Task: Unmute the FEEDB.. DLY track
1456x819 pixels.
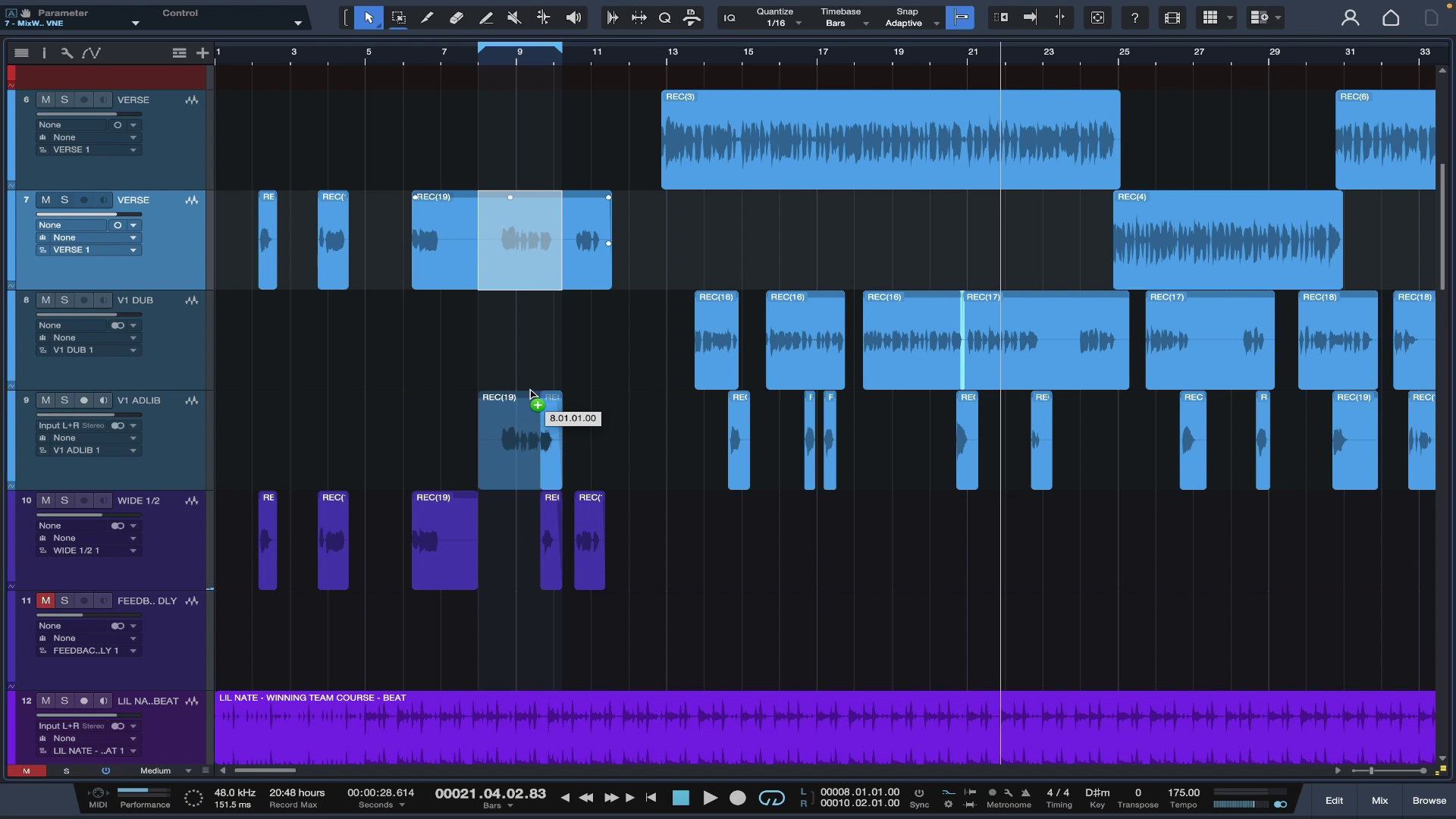Action: tap(45, 601)
